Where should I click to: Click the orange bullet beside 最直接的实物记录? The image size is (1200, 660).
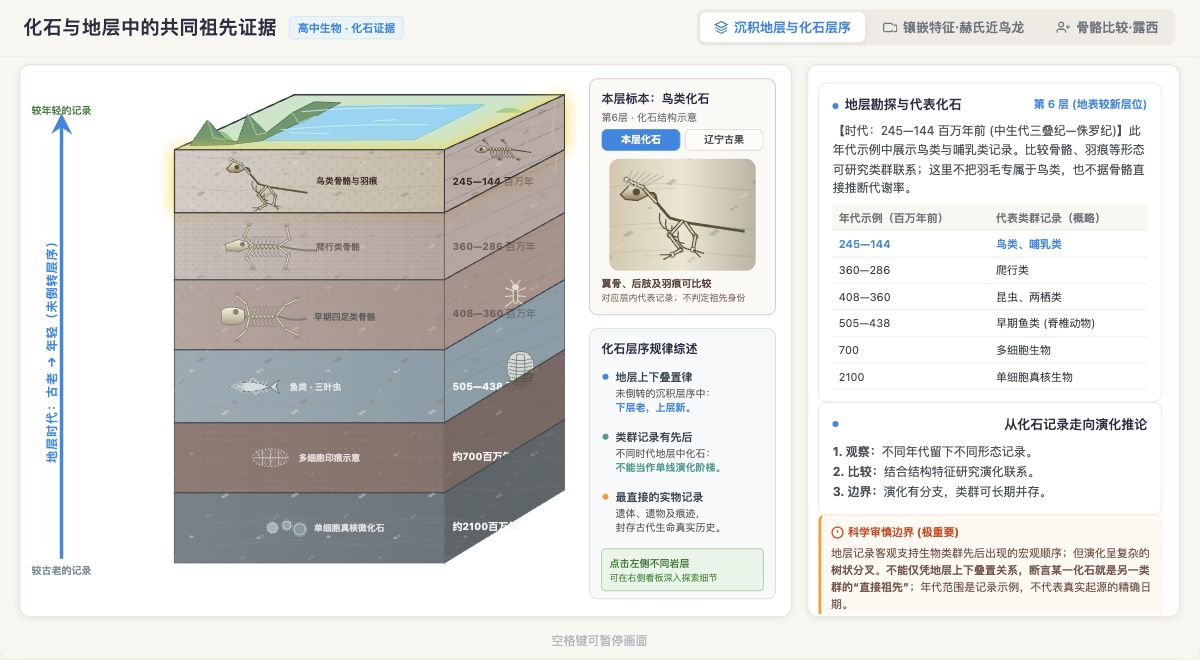tap(605, 497)
